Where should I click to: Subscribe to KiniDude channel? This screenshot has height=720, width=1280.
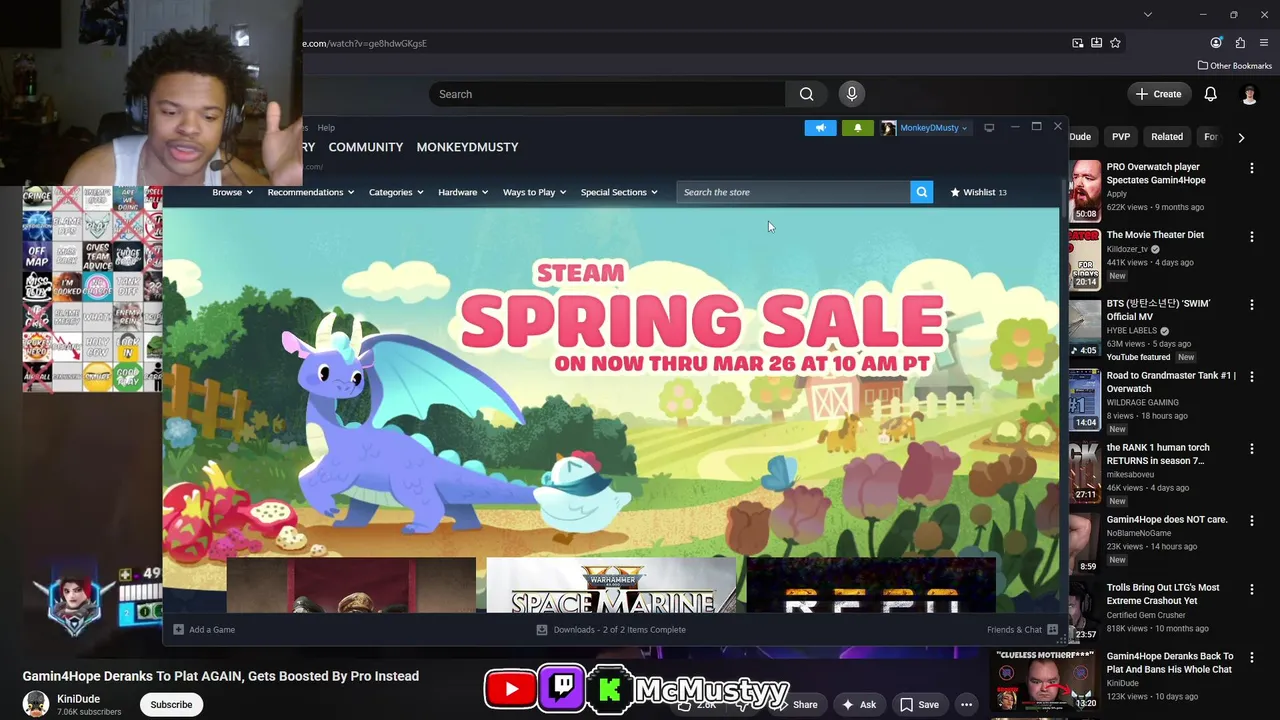point(171,705)
